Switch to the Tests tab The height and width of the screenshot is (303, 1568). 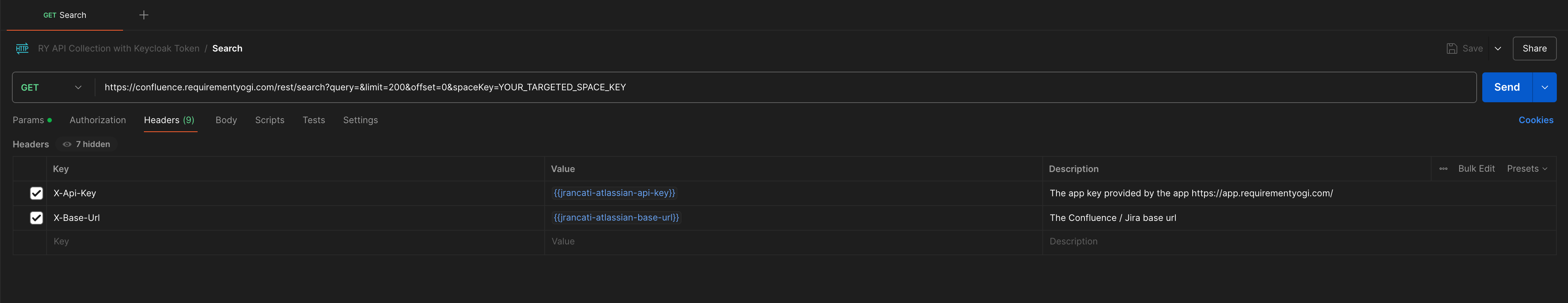click(x=314, y=120)
